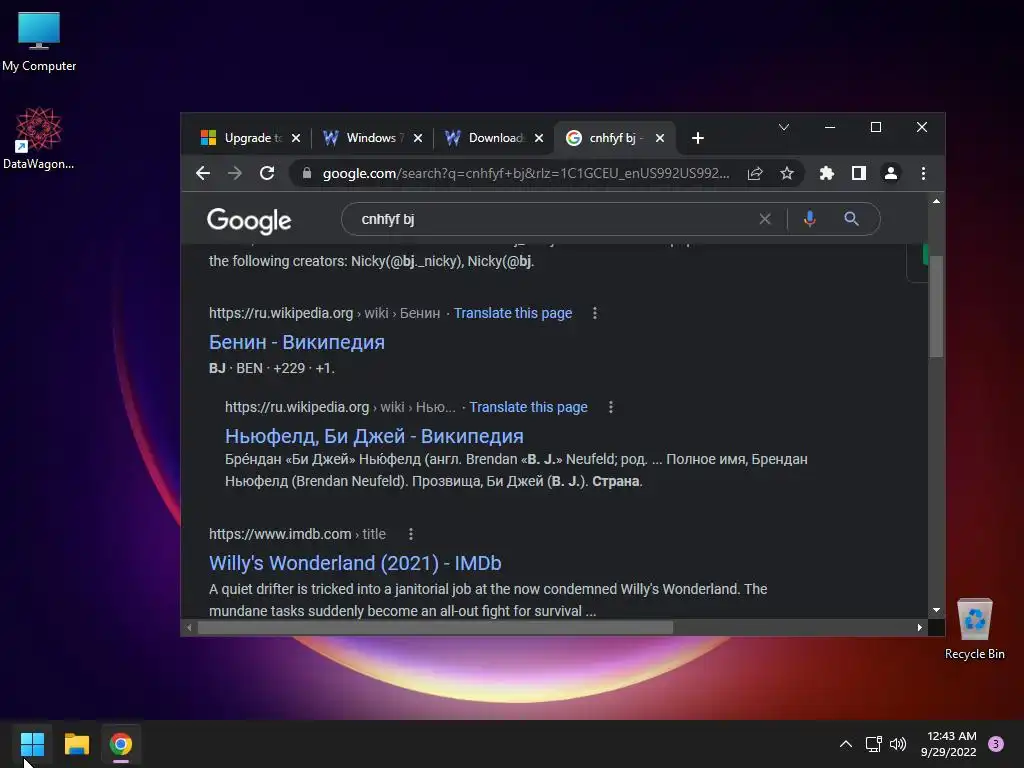The image size is (1024, 768).
Task: Click the vertical scrollbar up arrow
Action: (936, 201)
